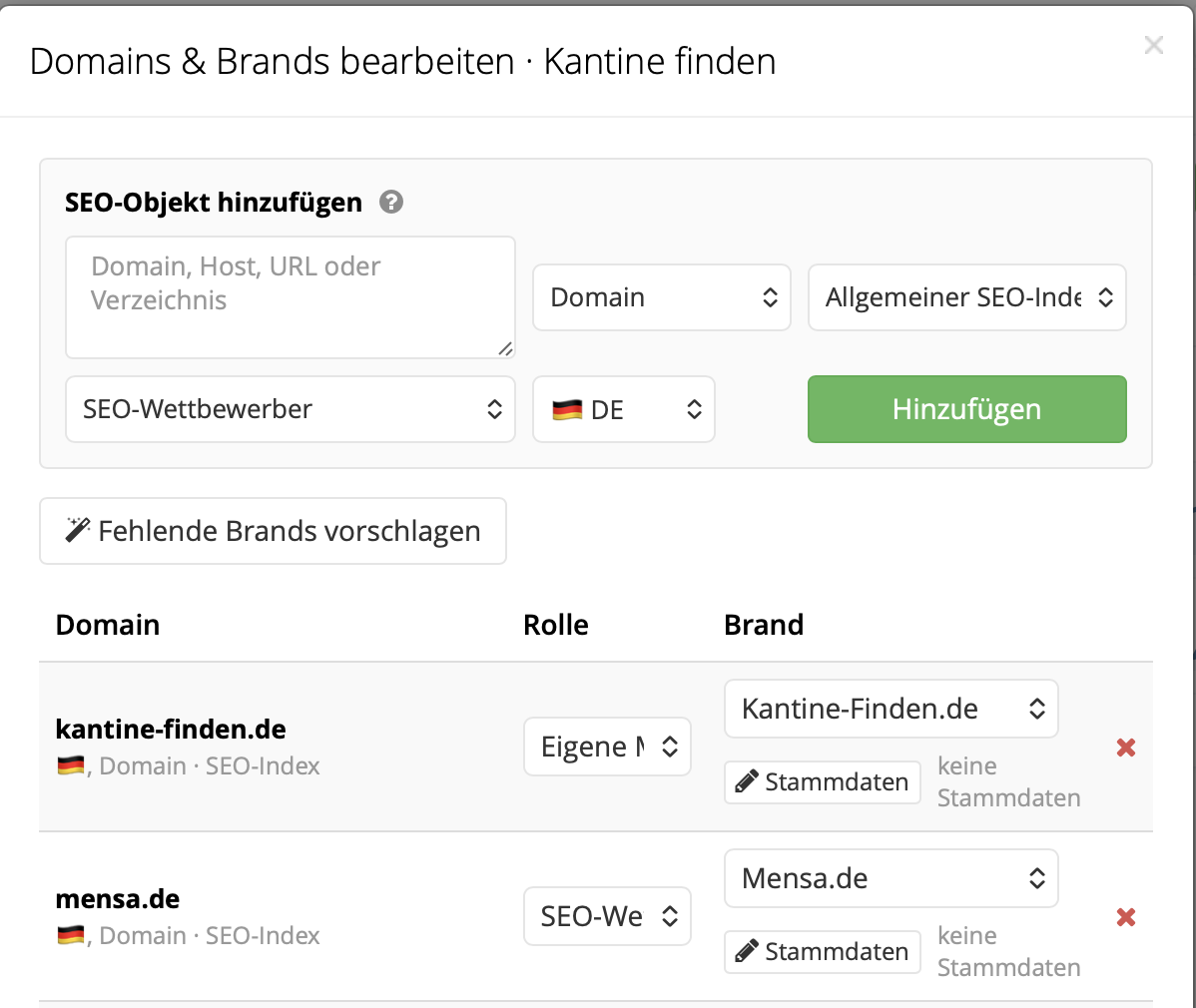Click the help question mark icon

coord(391,202)
